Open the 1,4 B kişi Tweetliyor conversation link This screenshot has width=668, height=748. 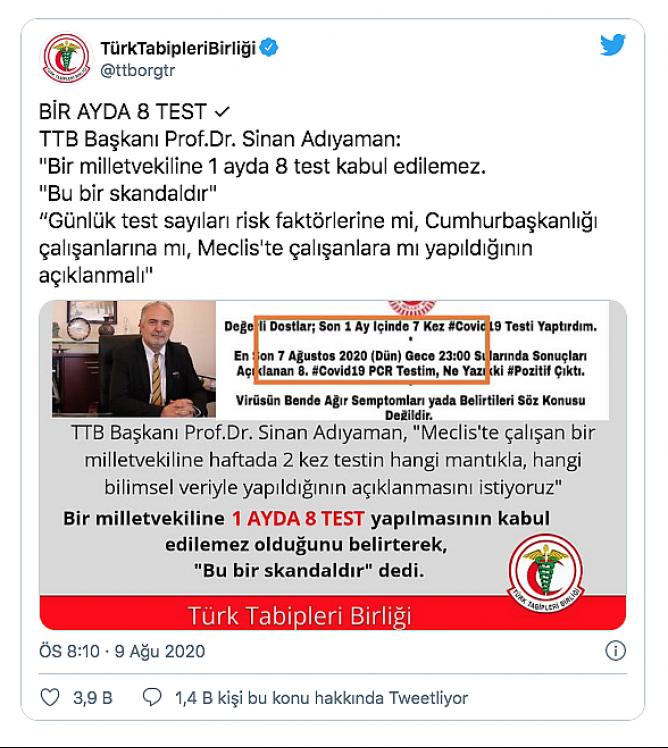pos(321,698)
